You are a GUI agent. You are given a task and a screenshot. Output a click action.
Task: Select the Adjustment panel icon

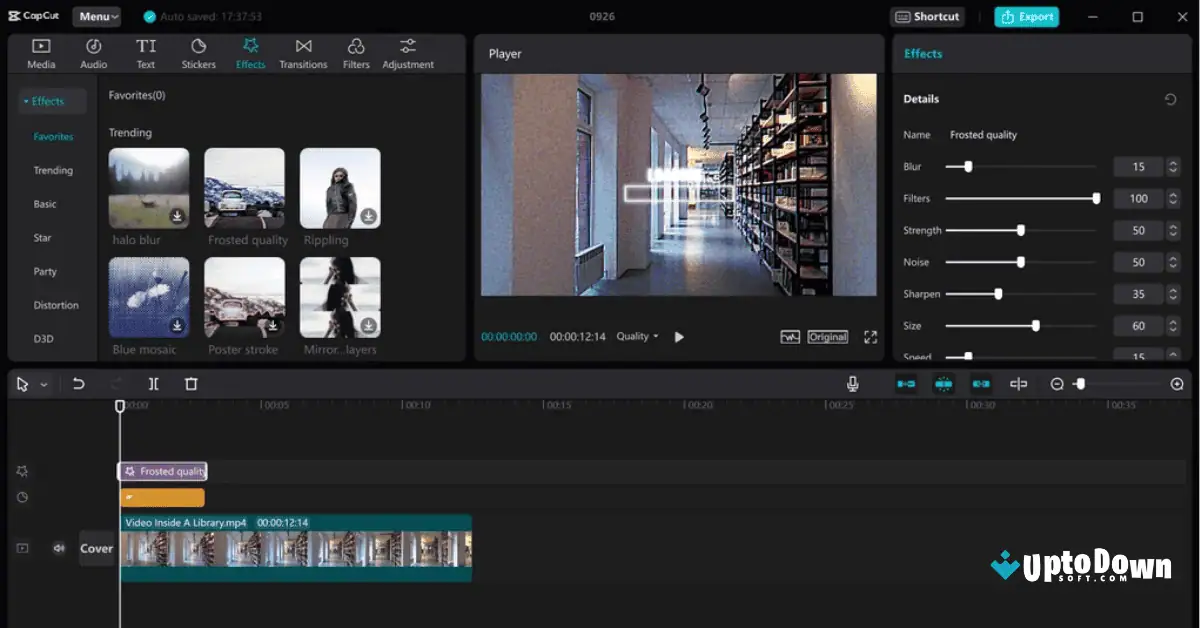[407, 52]
